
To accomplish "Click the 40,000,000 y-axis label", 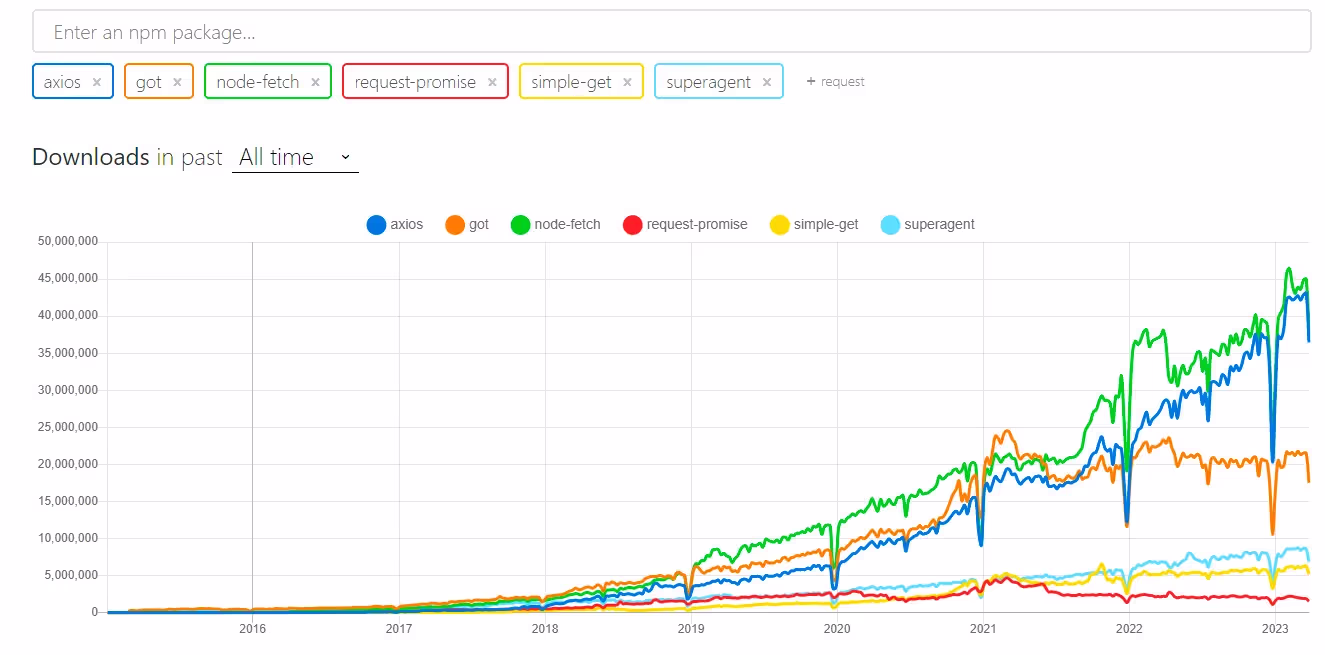I will click(x=68, y=316).
